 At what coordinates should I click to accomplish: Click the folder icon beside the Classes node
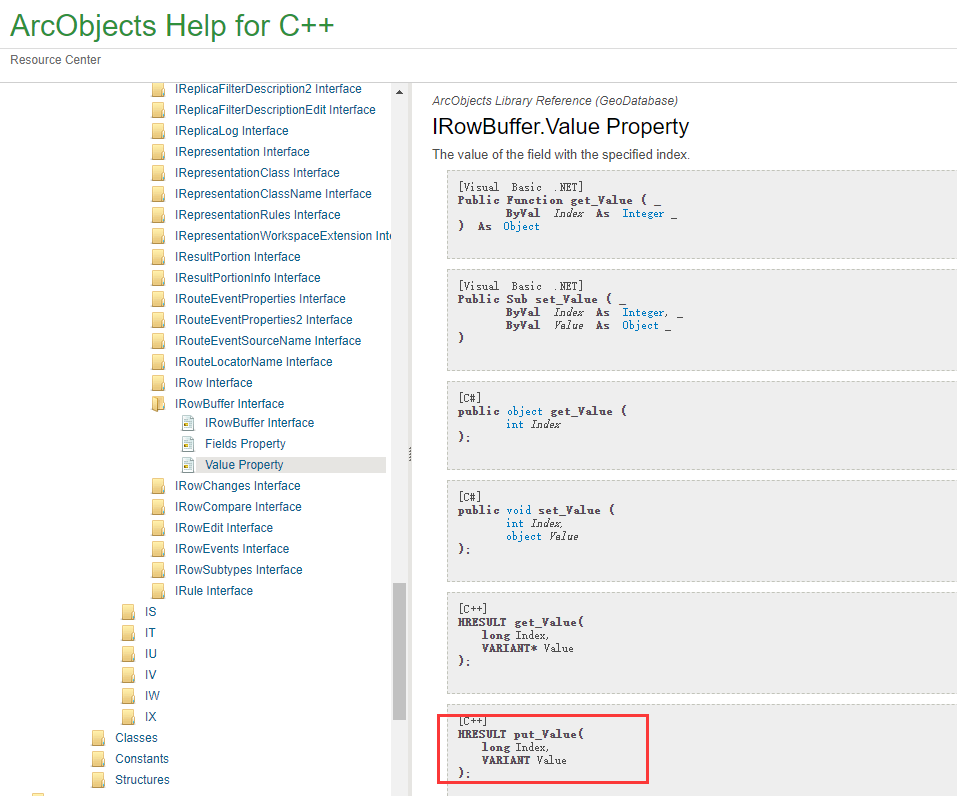(x=97, y=737)
